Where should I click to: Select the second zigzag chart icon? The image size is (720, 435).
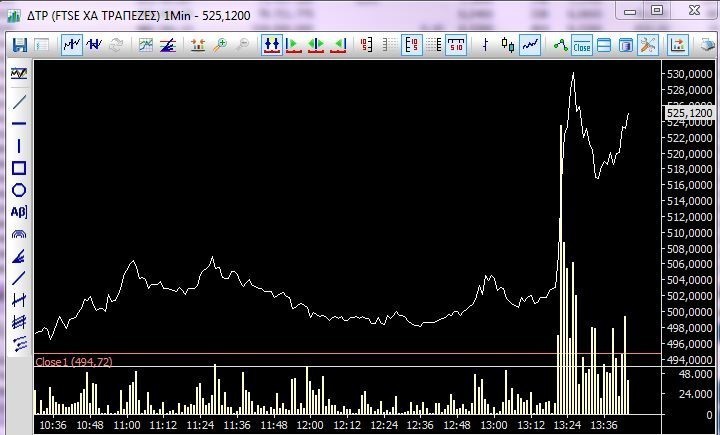[x=94, y=45]
